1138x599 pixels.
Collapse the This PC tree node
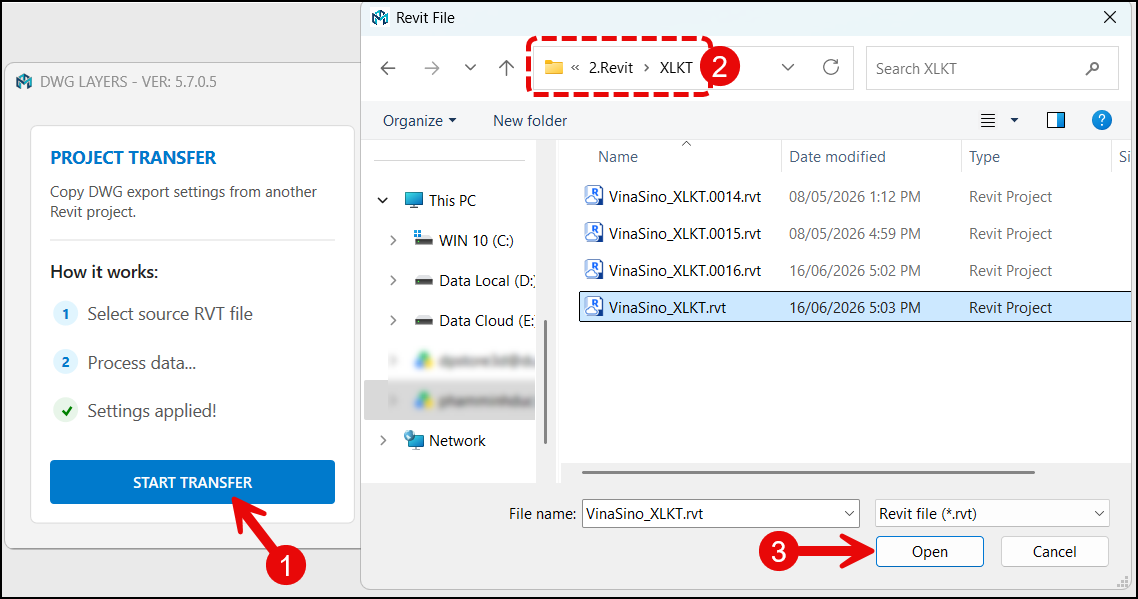tap(382, 200)
